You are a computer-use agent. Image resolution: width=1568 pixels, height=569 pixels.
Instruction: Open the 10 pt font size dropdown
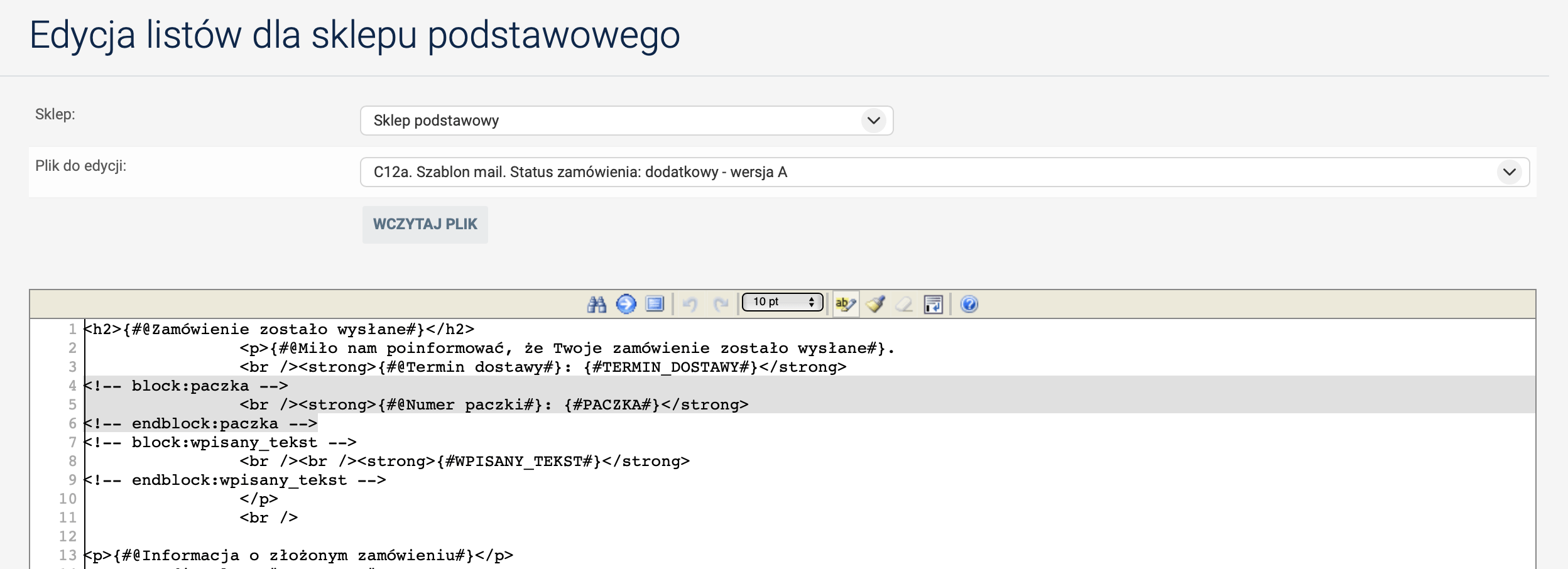pyautogui.click(x=783, y=302)
